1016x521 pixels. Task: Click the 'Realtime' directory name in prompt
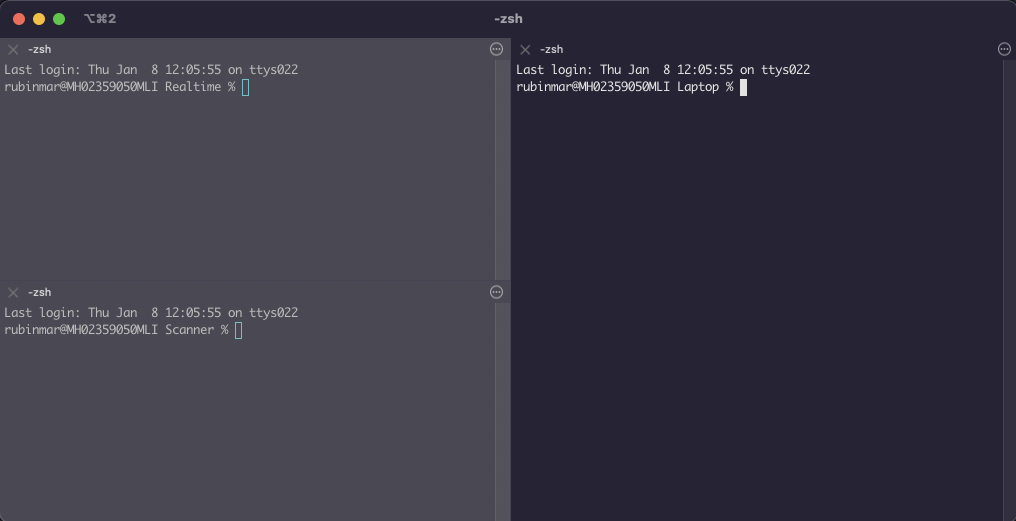coord(193,87)
